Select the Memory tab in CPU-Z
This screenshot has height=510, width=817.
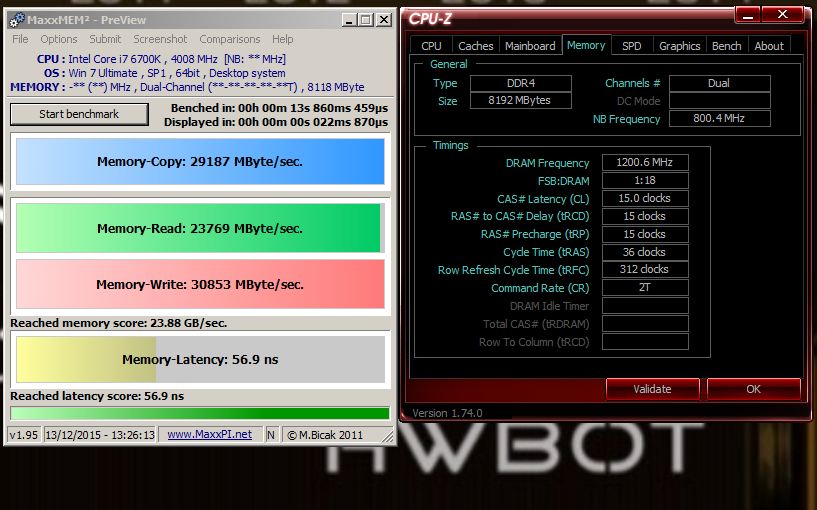(x=586, y=45)
